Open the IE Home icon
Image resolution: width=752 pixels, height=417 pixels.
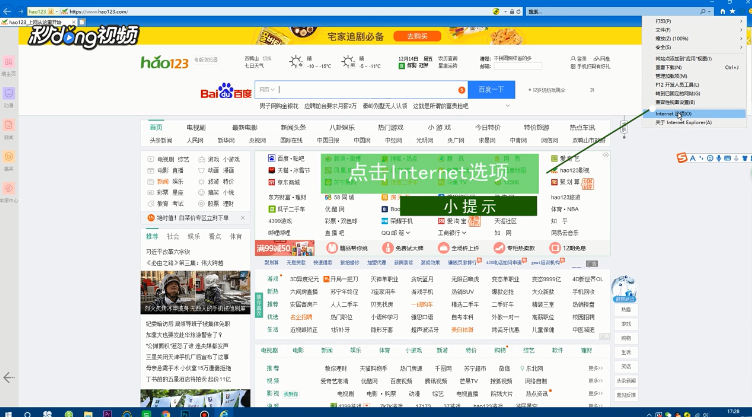723,11
